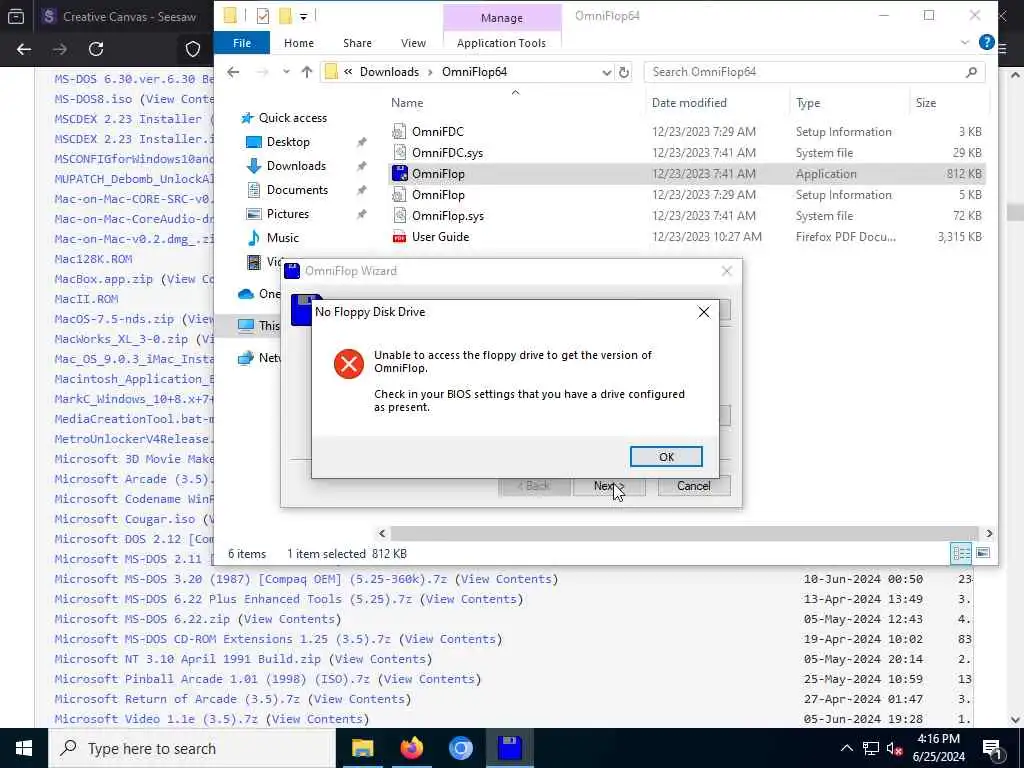Image resolution: width=1024 pixels, height=768 pixels.
Task: Close the OmniFlop Wizard window
Action: [726, 271]
